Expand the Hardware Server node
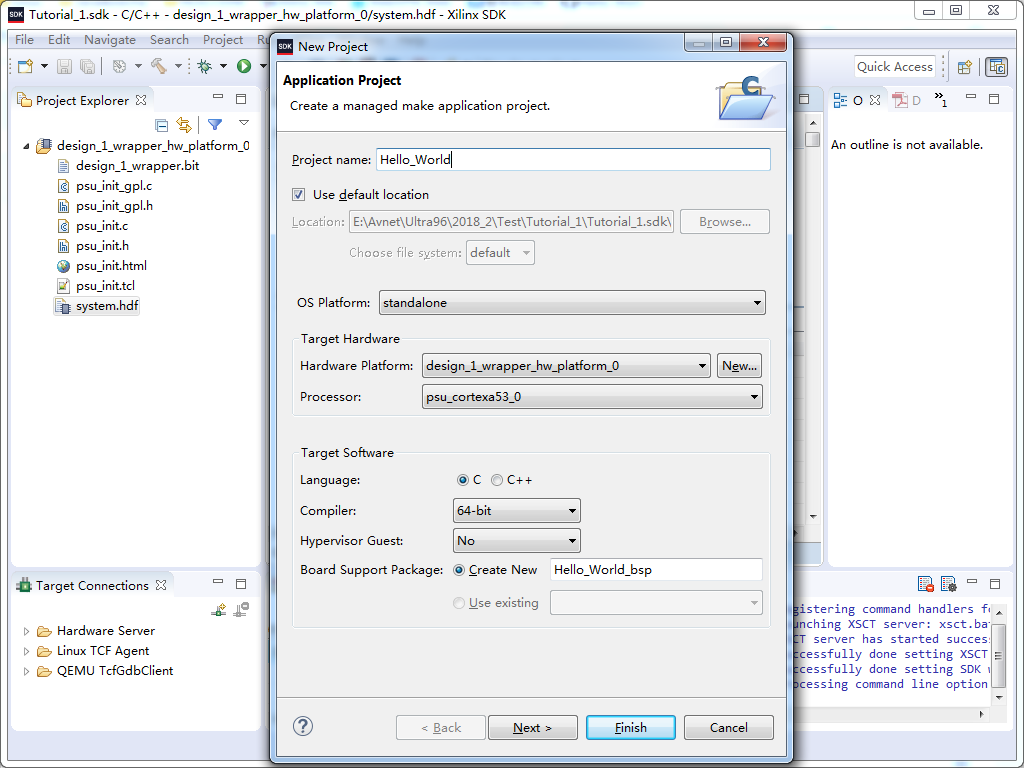The height and width of the screenshot is (768, 1024). (x=26, y=632)
